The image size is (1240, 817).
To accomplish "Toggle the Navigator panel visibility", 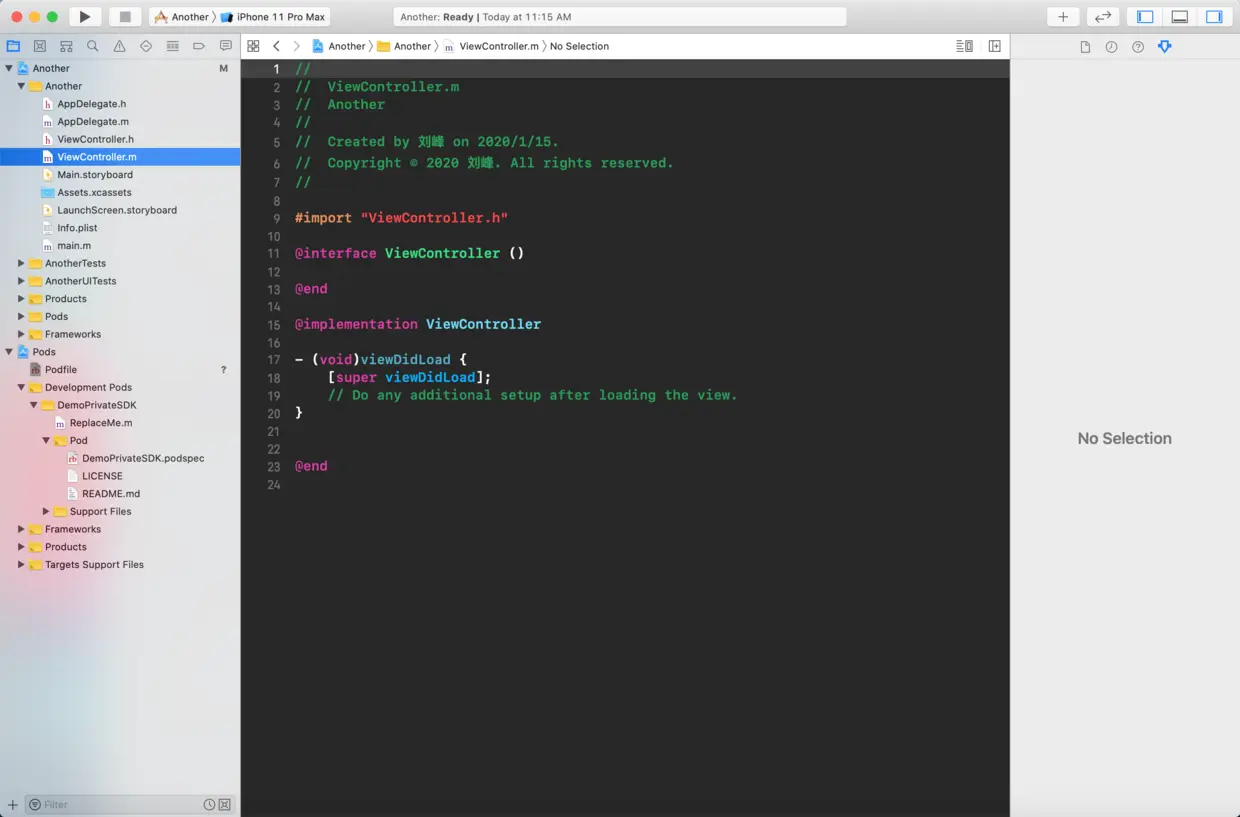I will click(1146, 17).
